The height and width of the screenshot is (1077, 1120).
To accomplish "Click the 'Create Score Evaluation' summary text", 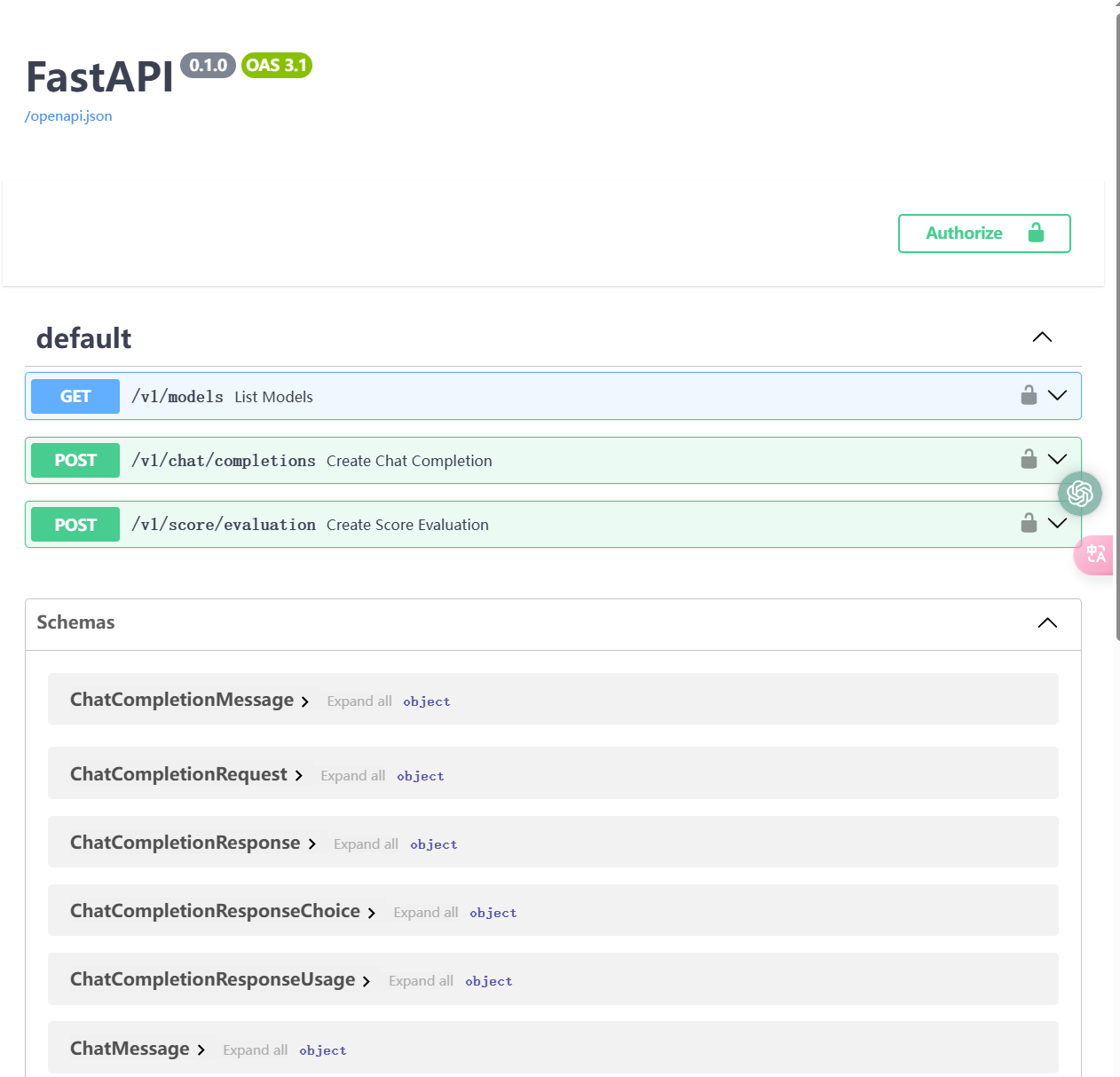I will [x=407, y=525].
